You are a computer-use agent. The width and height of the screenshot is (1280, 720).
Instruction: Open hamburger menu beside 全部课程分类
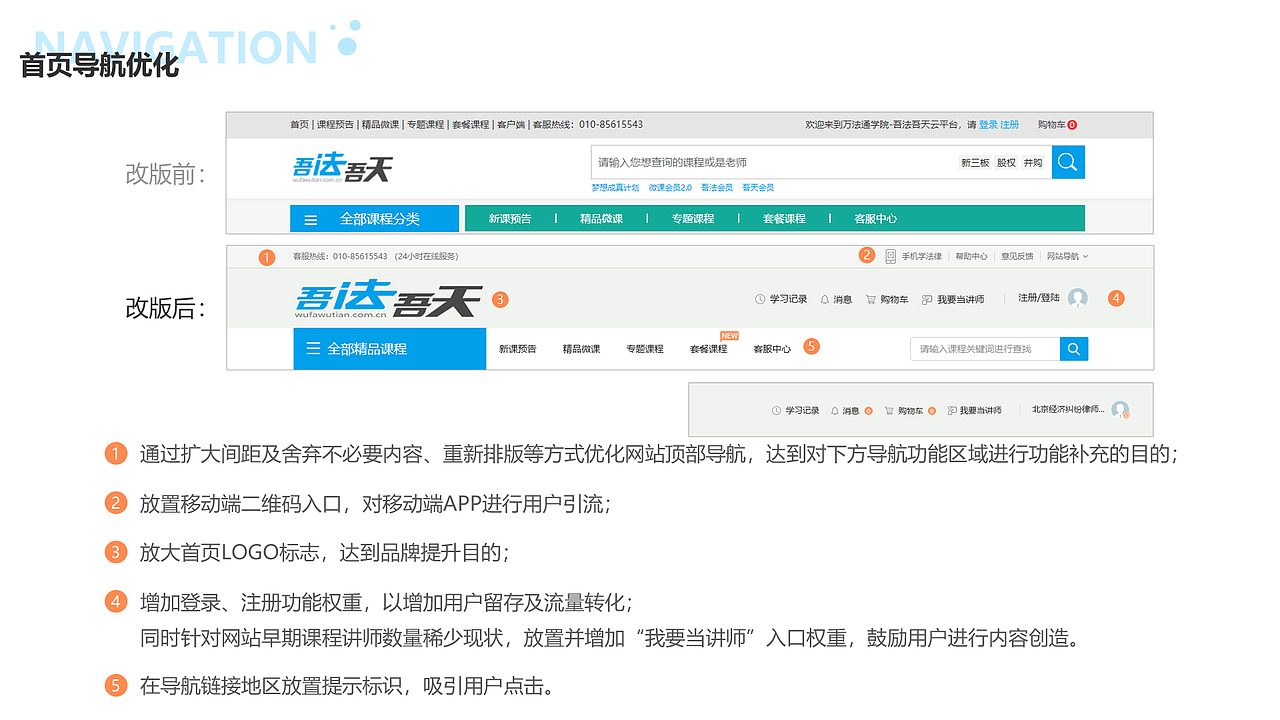coord(311,219)
